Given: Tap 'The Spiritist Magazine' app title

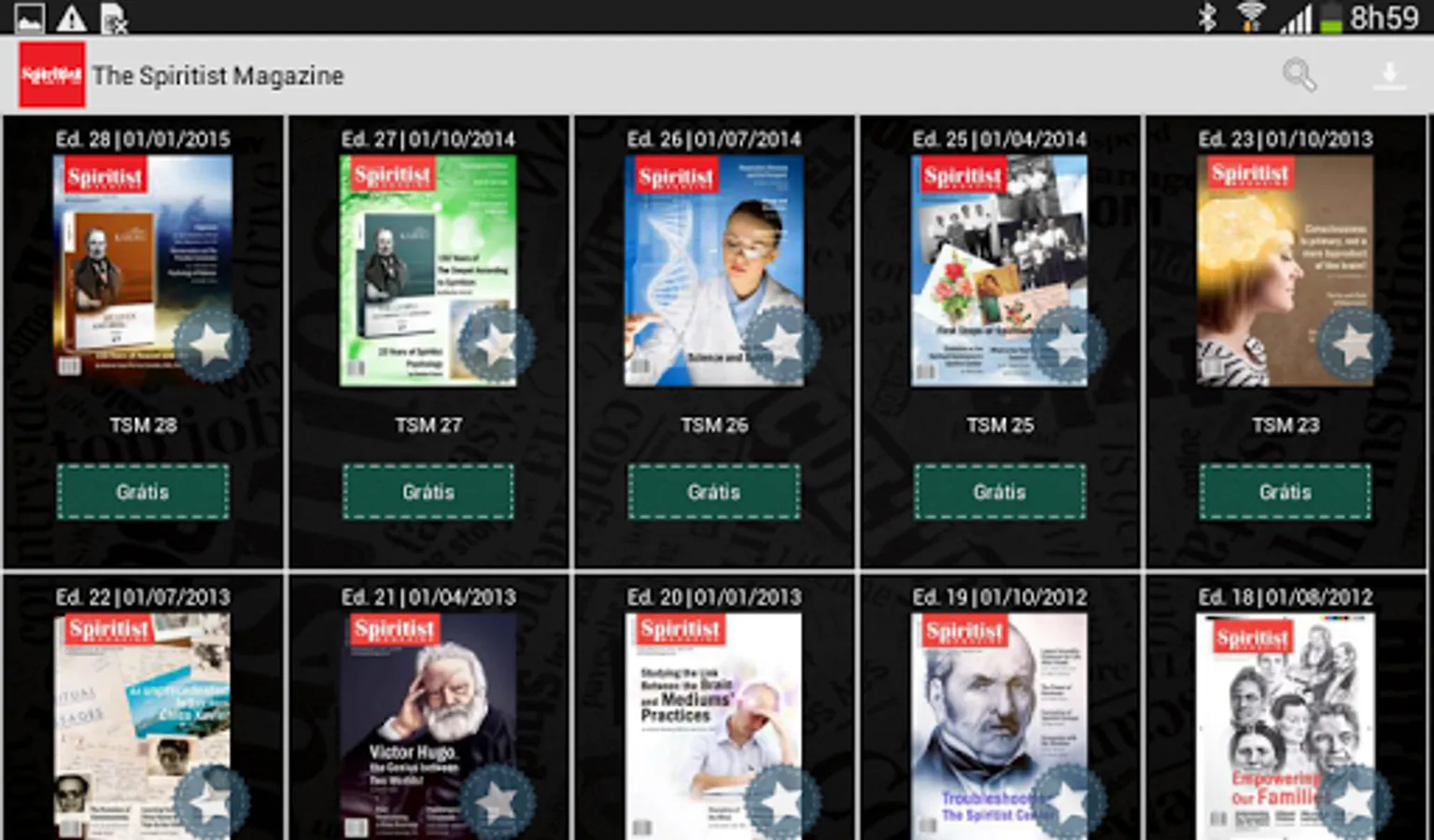Looking at the screenshot, I should [x=218, y=76].
